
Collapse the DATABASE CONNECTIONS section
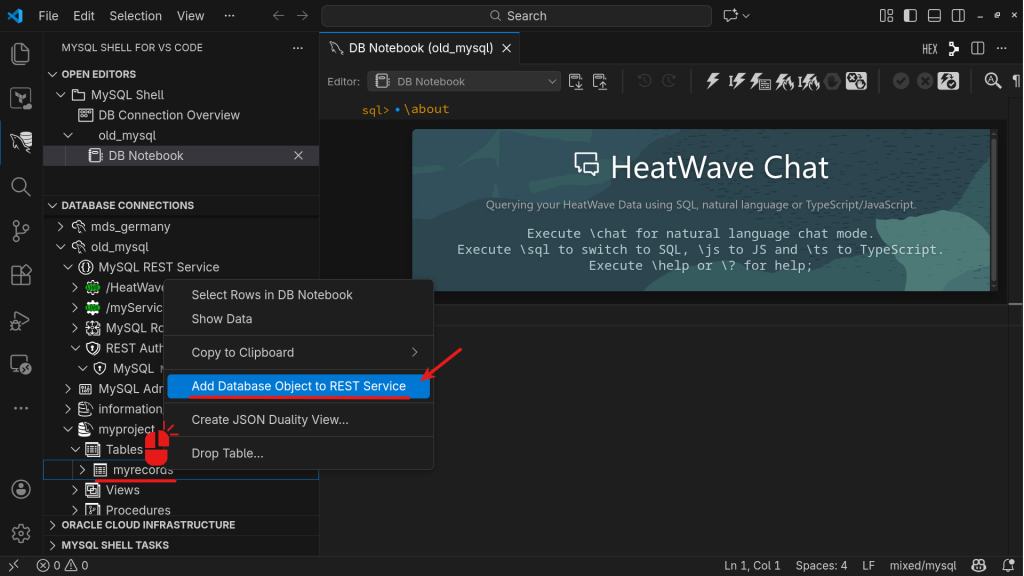point(52,206)
